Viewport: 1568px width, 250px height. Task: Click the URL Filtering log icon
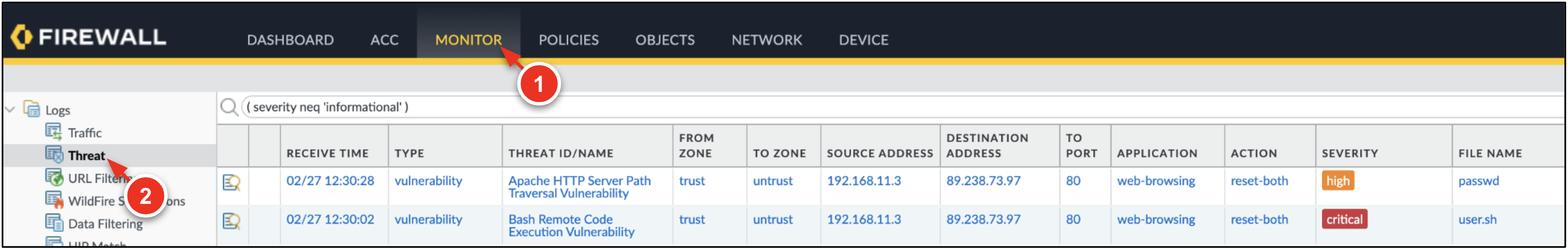click(x=53, y=177)
